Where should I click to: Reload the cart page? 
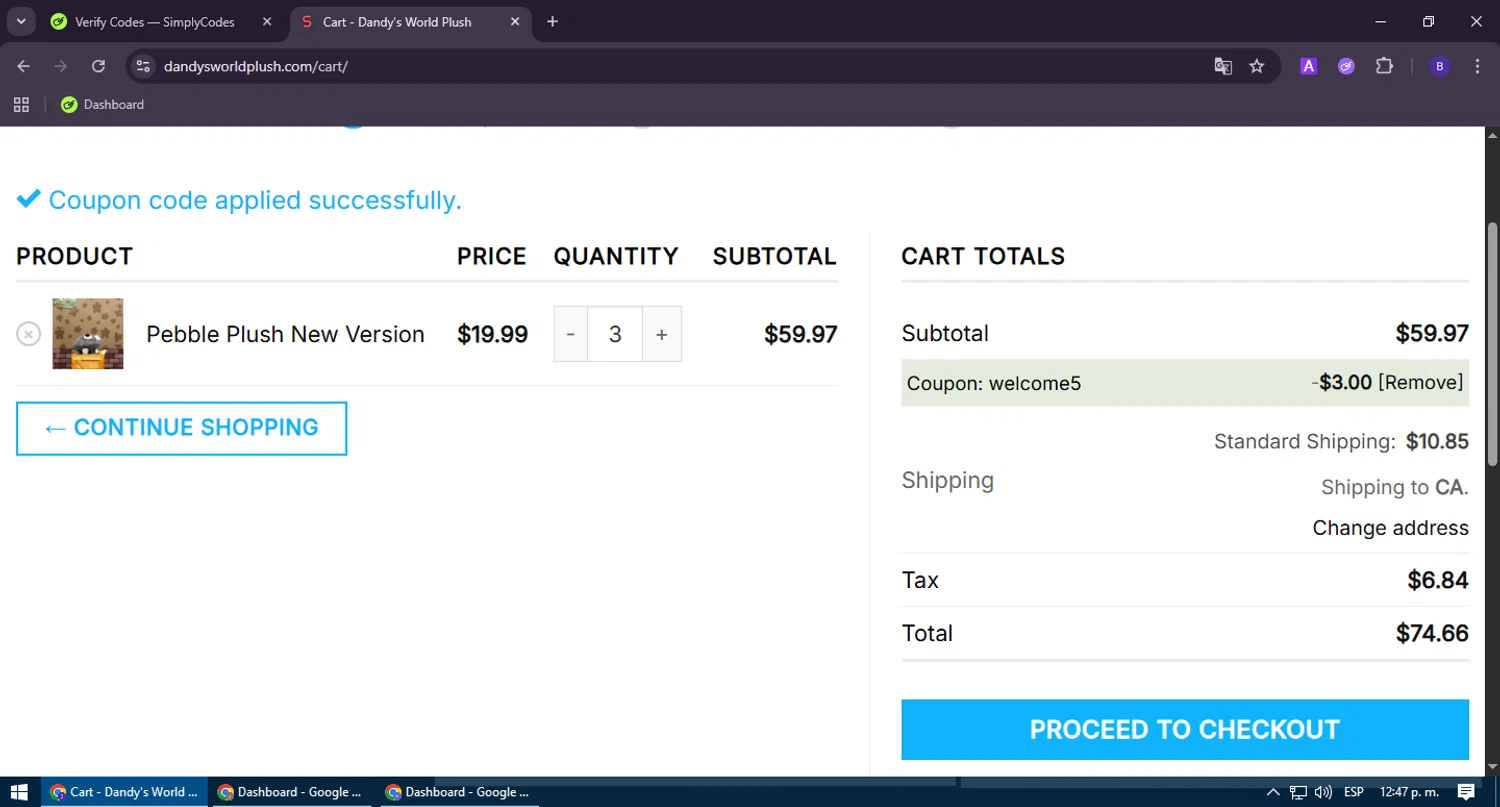(x=98, y=66)
